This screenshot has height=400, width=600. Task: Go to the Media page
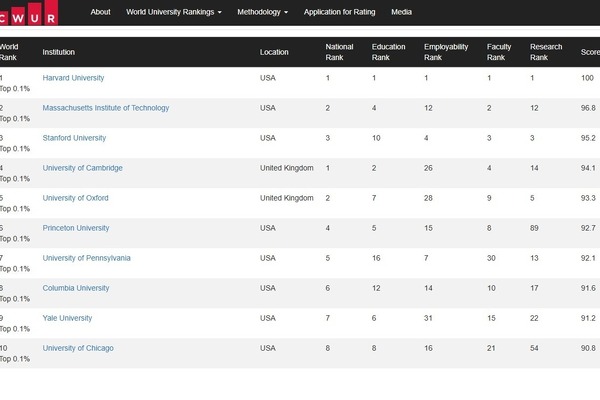[401, 12]
